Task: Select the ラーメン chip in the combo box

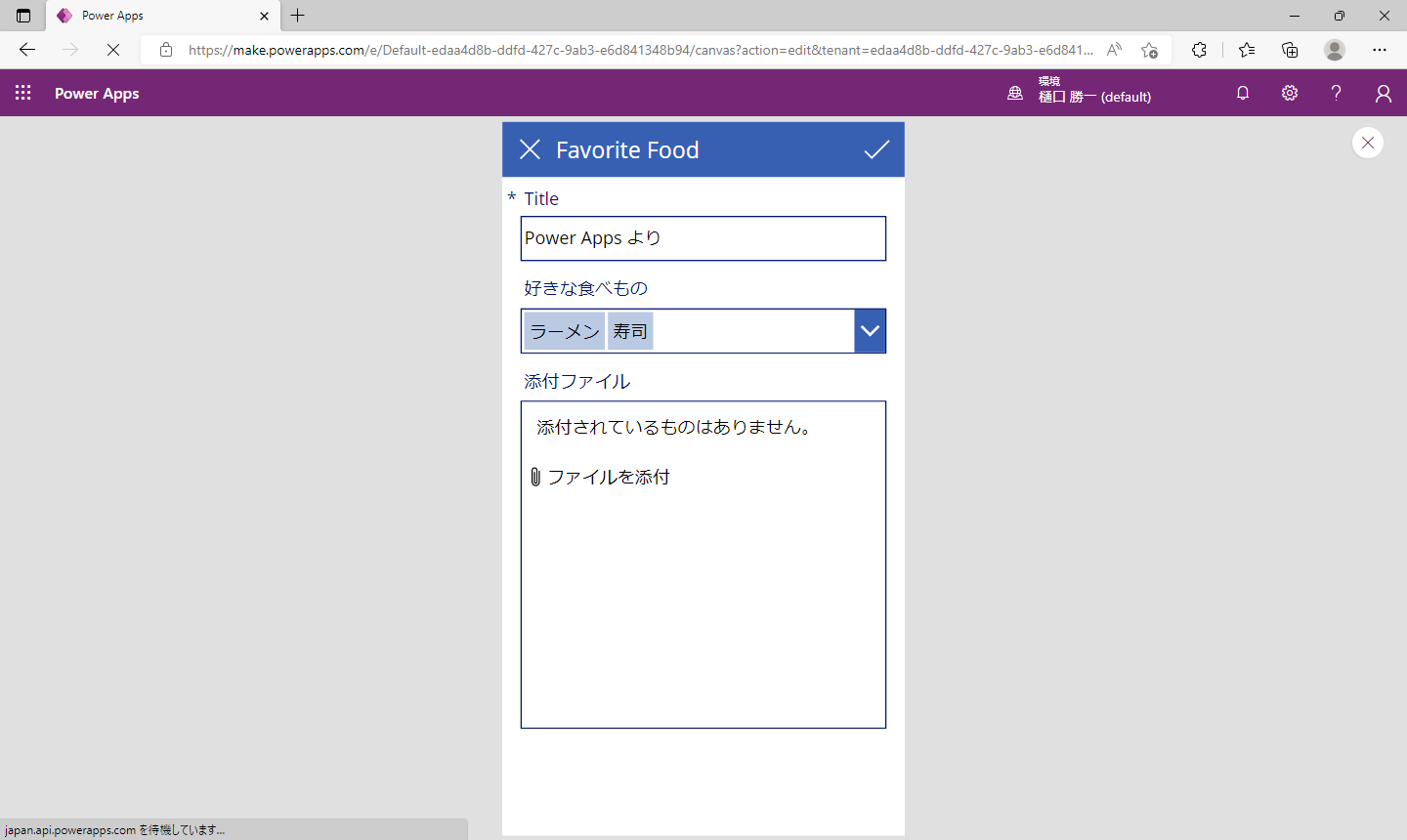Action: [x=565, y=331]
